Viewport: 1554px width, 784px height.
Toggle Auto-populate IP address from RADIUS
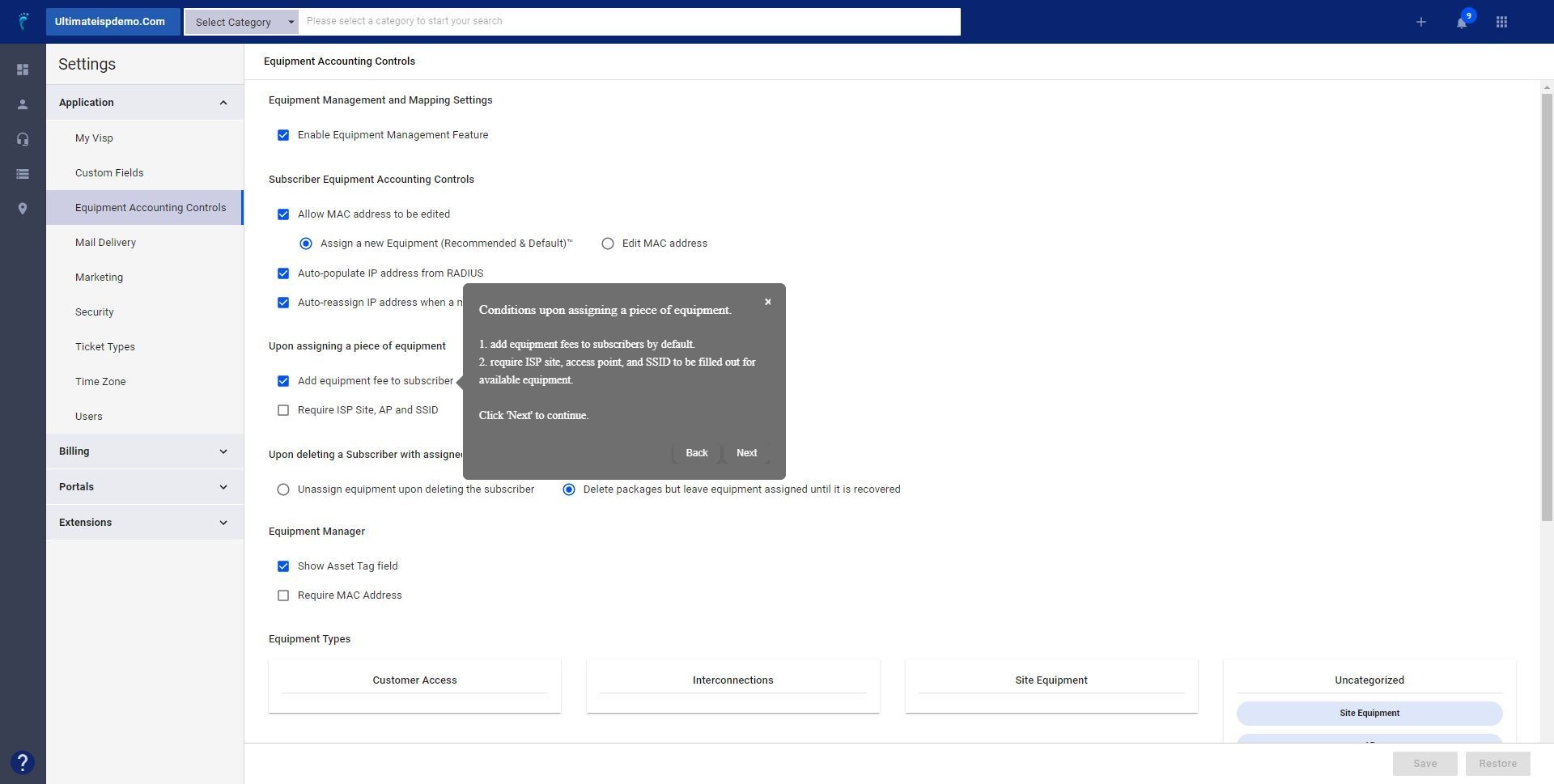pyautogui.click(x=283, y=273)
